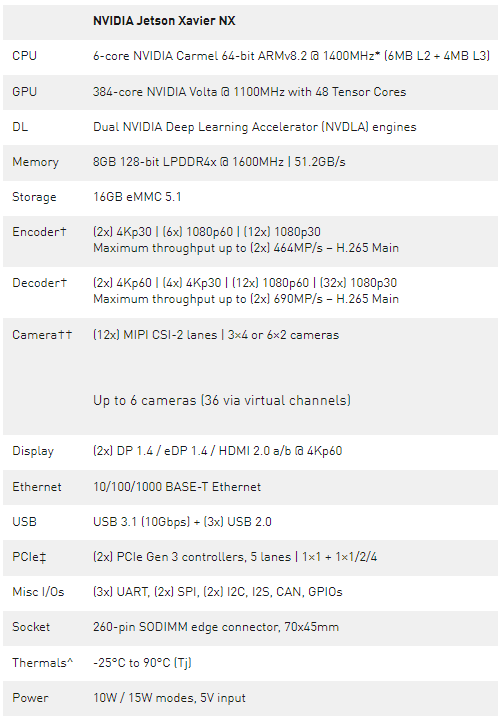Viewport: 498px width, 716px height.
Task: Click the DP 1.4 display specification
Action: (217, 451)
